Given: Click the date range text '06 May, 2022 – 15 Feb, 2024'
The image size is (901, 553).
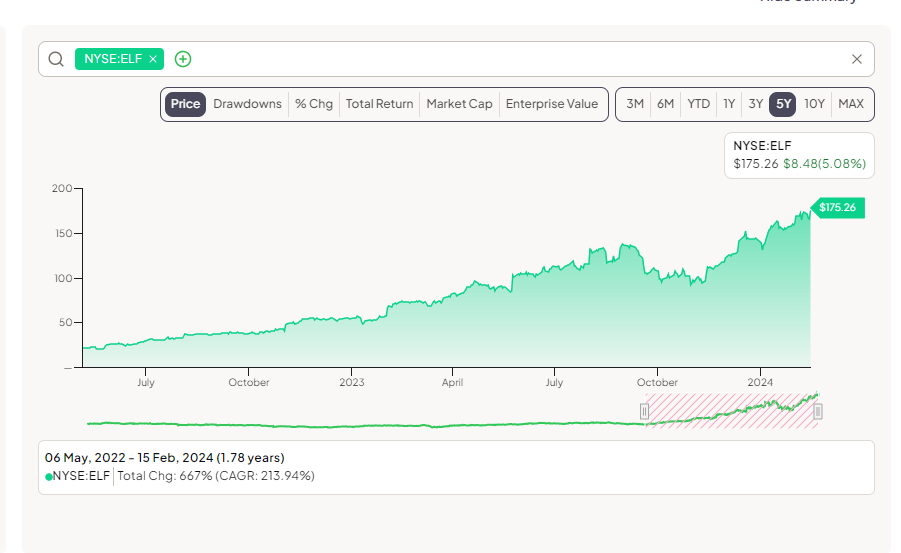Looking at the screenshot, I should [x=129, y=458].
